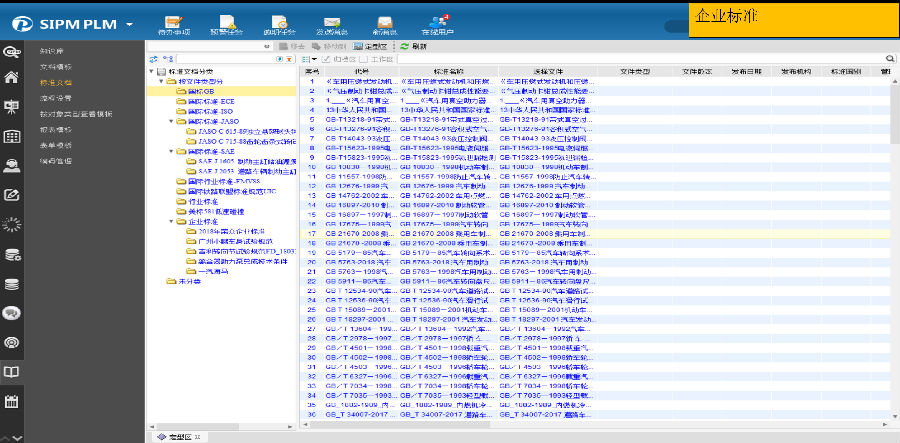Open the SIPM PLM dropdown arrow

point(130,23)
